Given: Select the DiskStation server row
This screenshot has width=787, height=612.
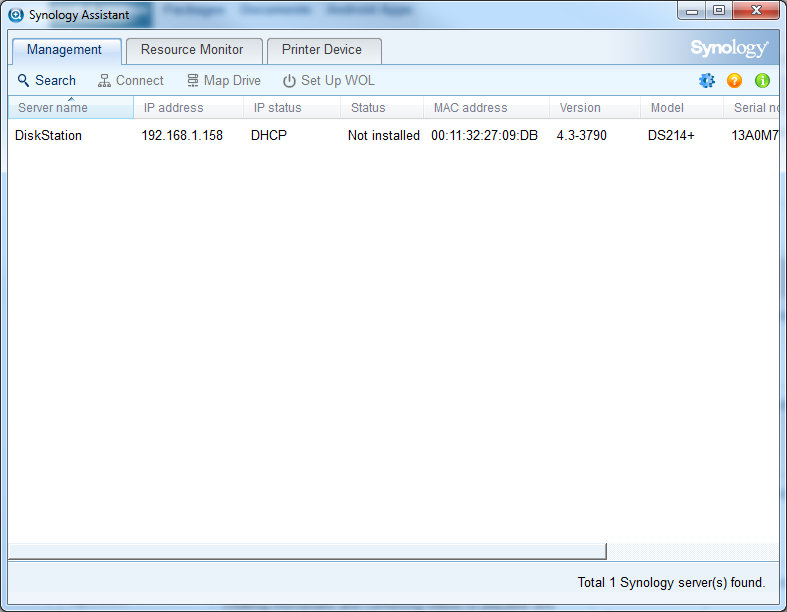Looking at the screenshot, I should [394, 136].
